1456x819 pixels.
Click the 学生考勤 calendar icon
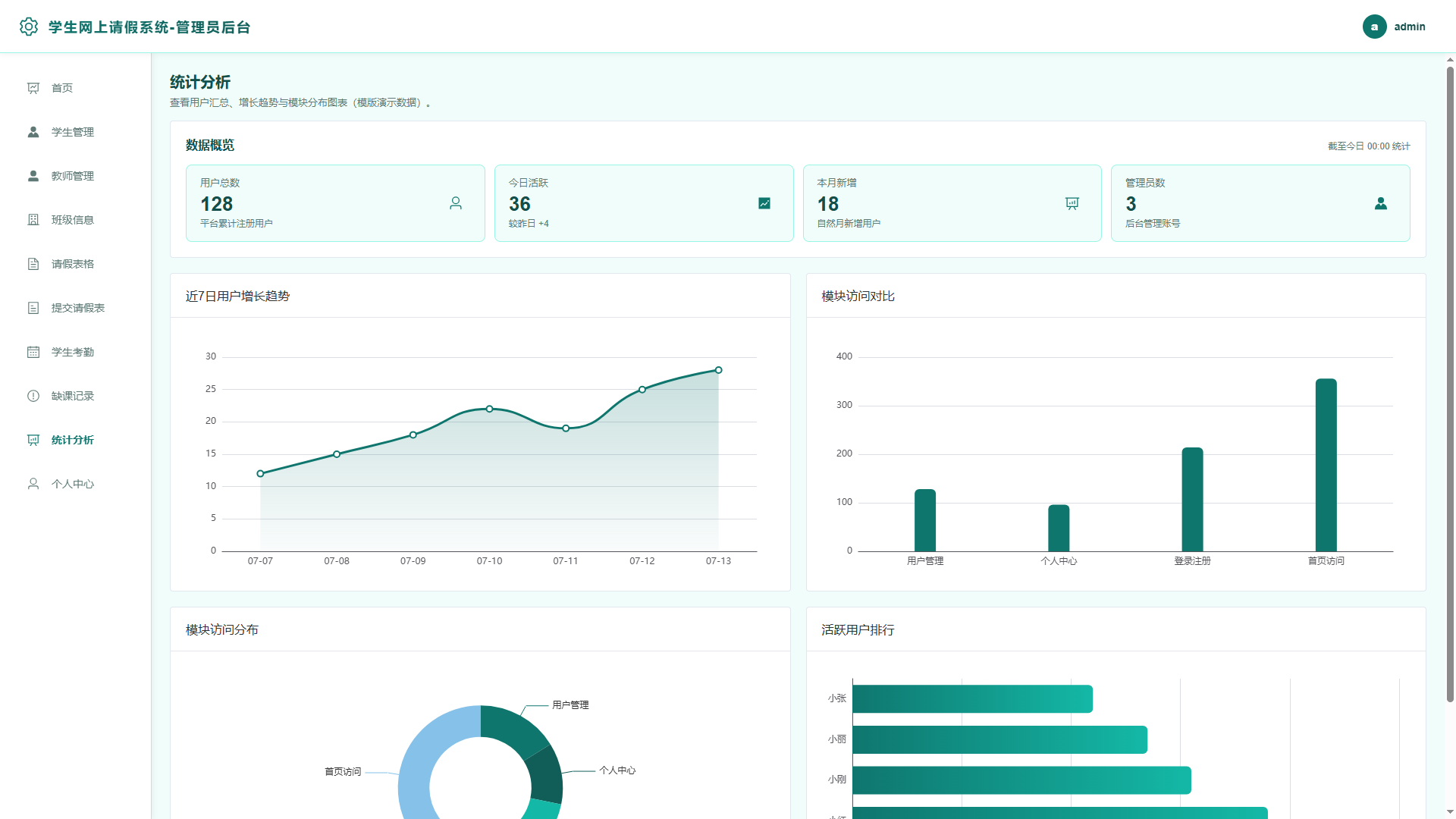point(33,352)
